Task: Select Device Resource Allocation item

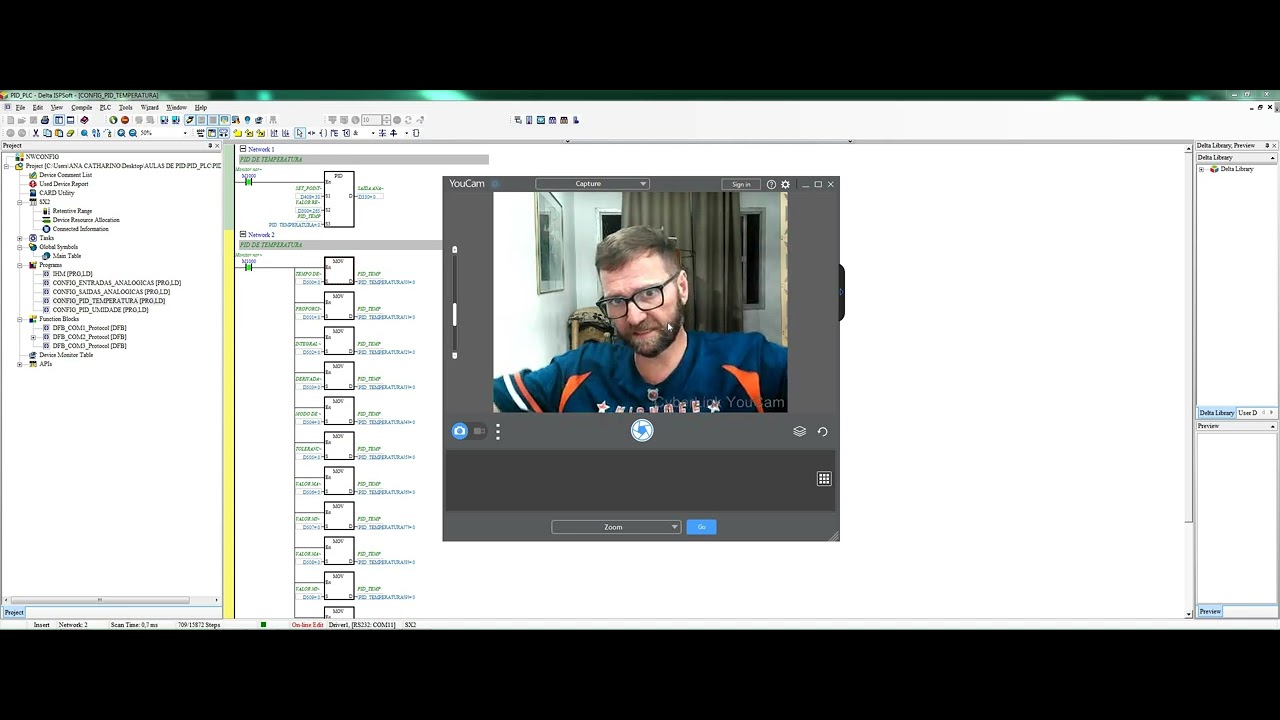Action: (86, 220)
